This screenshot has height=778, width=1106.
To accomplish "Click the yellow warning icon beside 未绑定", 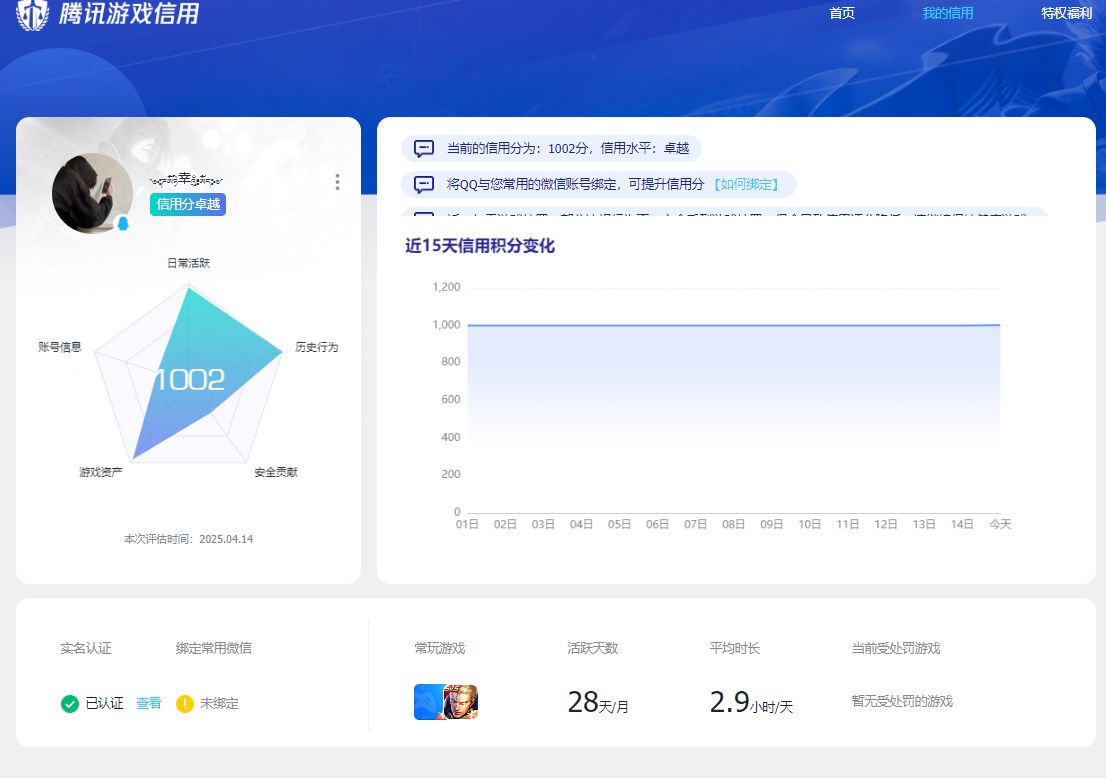I will pos(185,704).
